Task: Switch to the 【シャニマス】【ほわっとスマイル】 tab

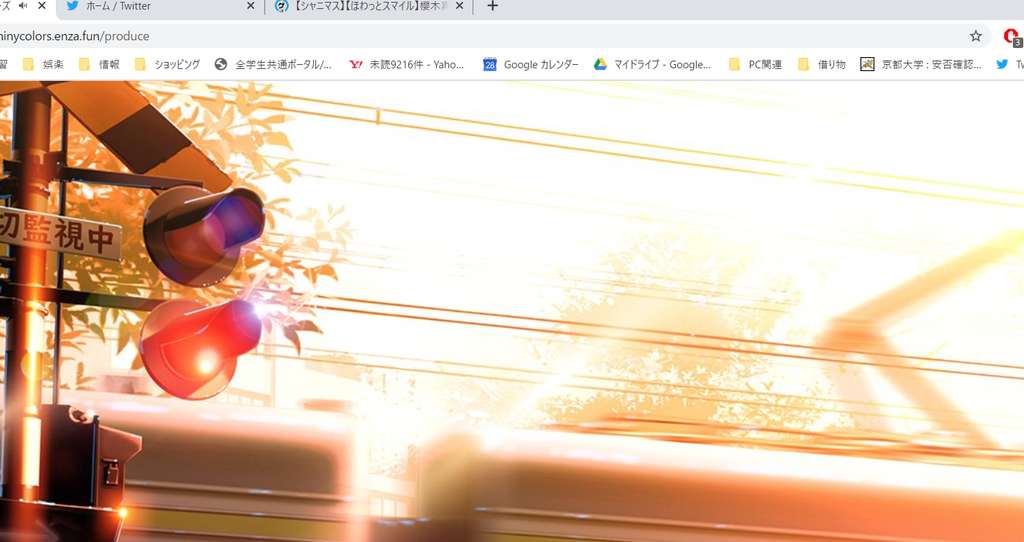Action: pyautogui.click(x=369, y=6)
